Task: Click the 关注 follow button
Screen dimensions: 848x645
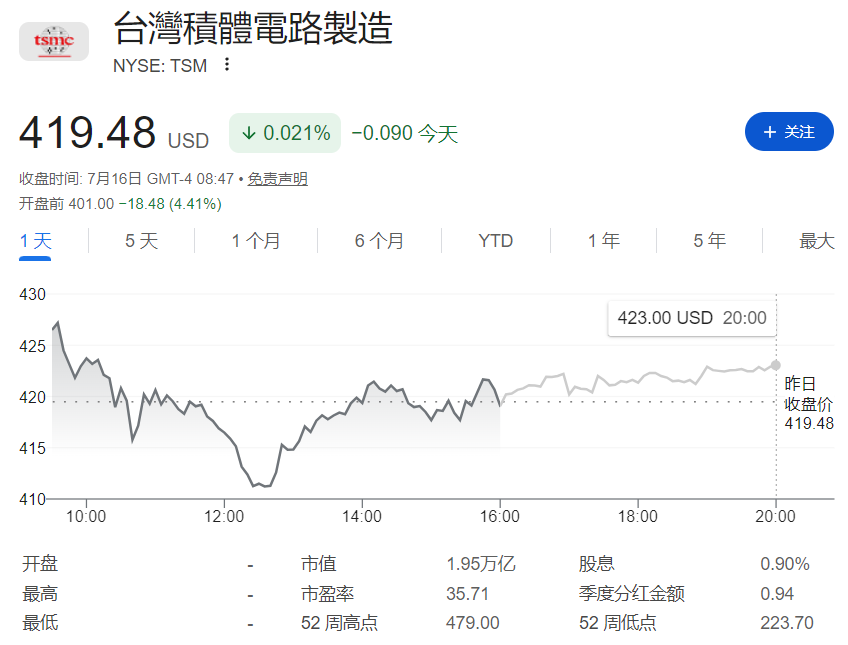Action: 789,131
